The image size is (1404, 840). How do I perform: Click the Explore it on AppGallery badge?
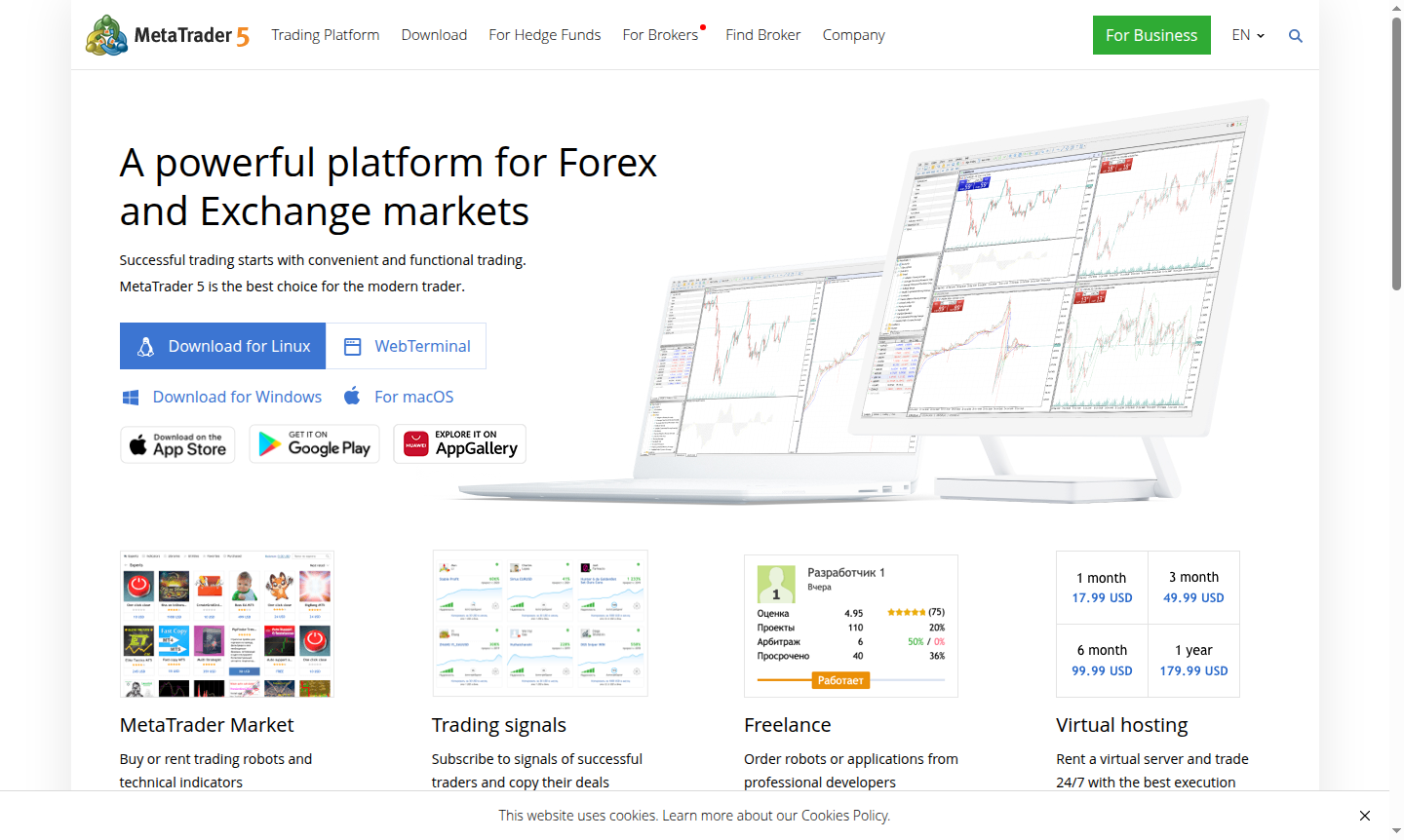459,443
